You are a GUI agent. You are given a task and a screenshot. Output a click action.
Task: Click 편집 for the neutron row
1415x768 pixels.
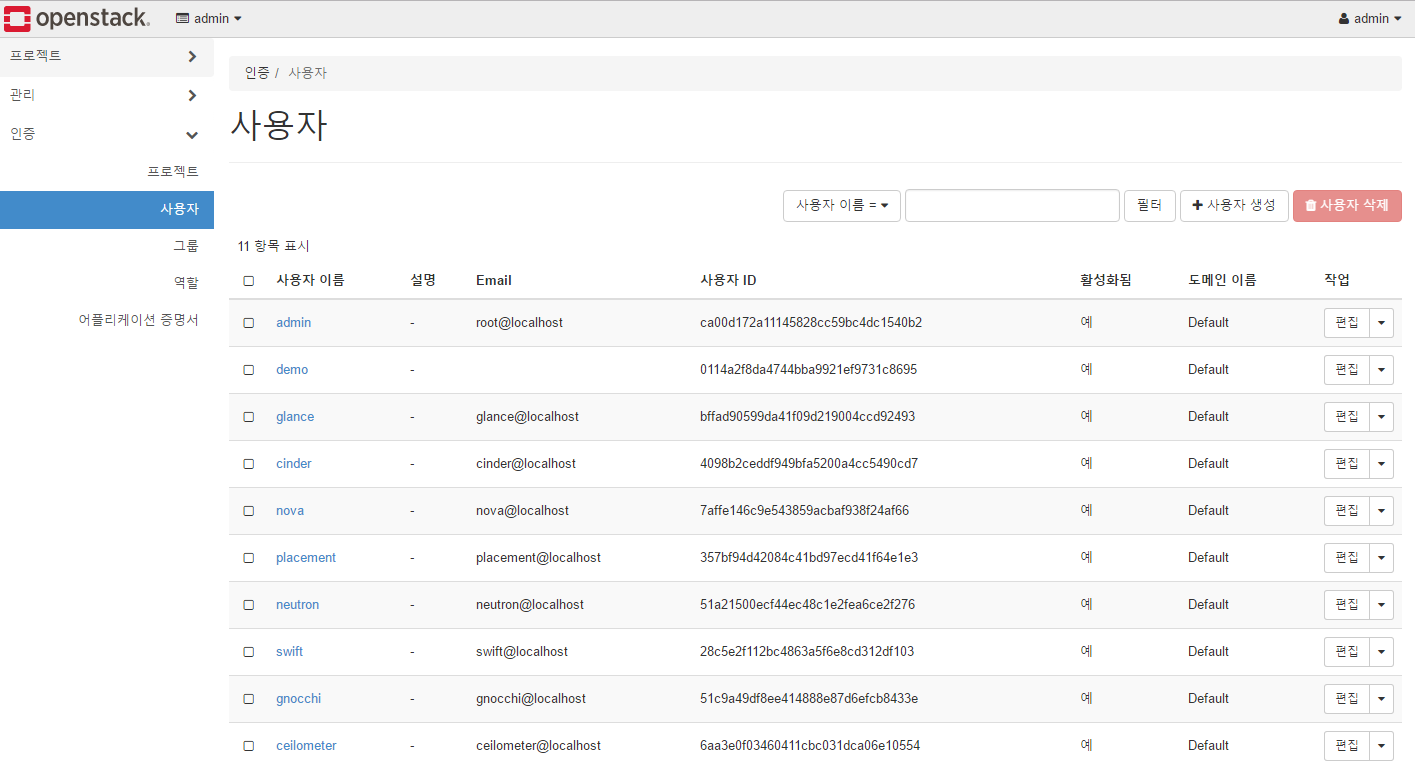coord(1346,605)
